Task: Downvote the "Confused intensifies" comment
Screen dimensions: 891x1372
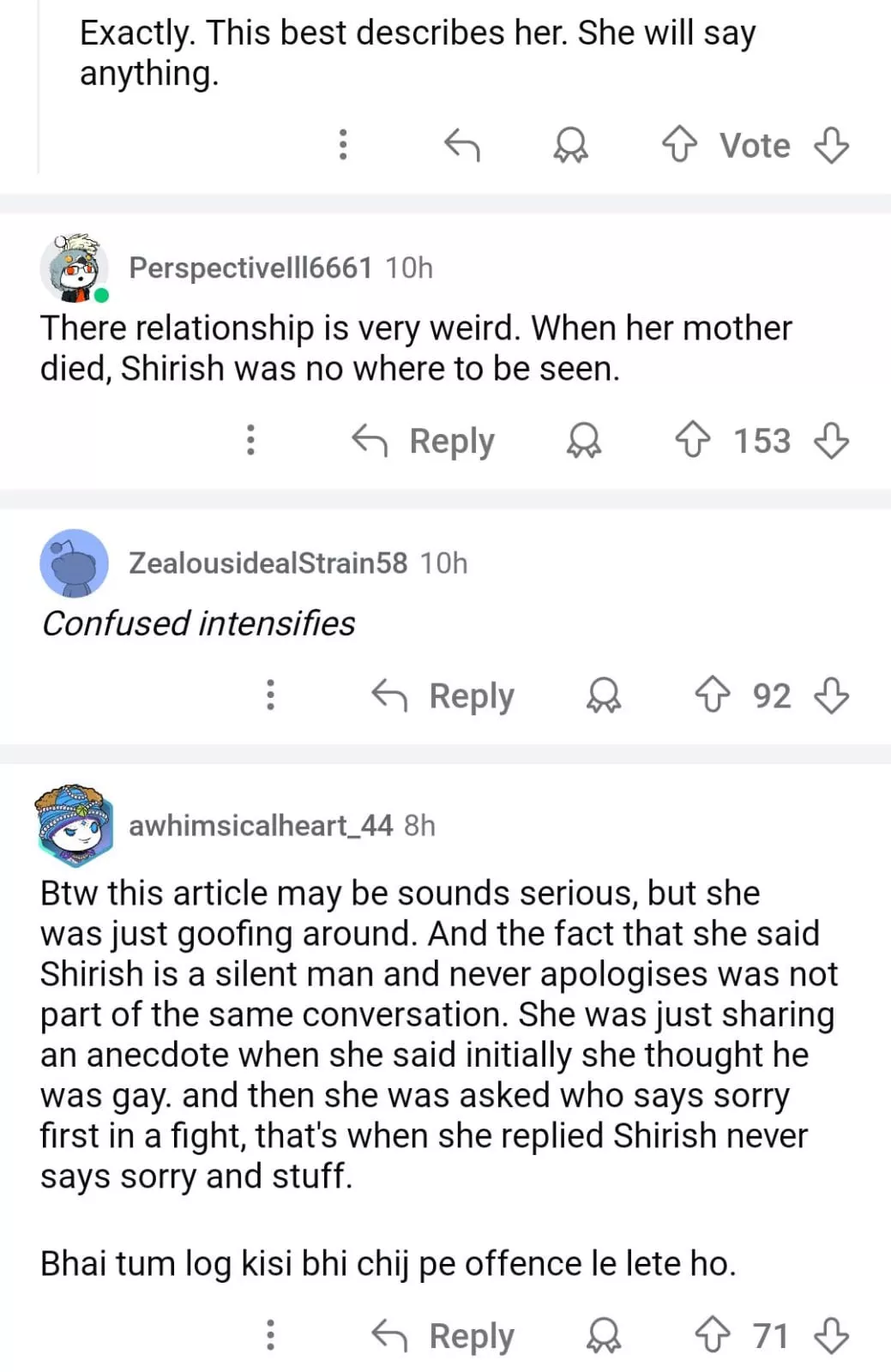Action: coord(831,695)
